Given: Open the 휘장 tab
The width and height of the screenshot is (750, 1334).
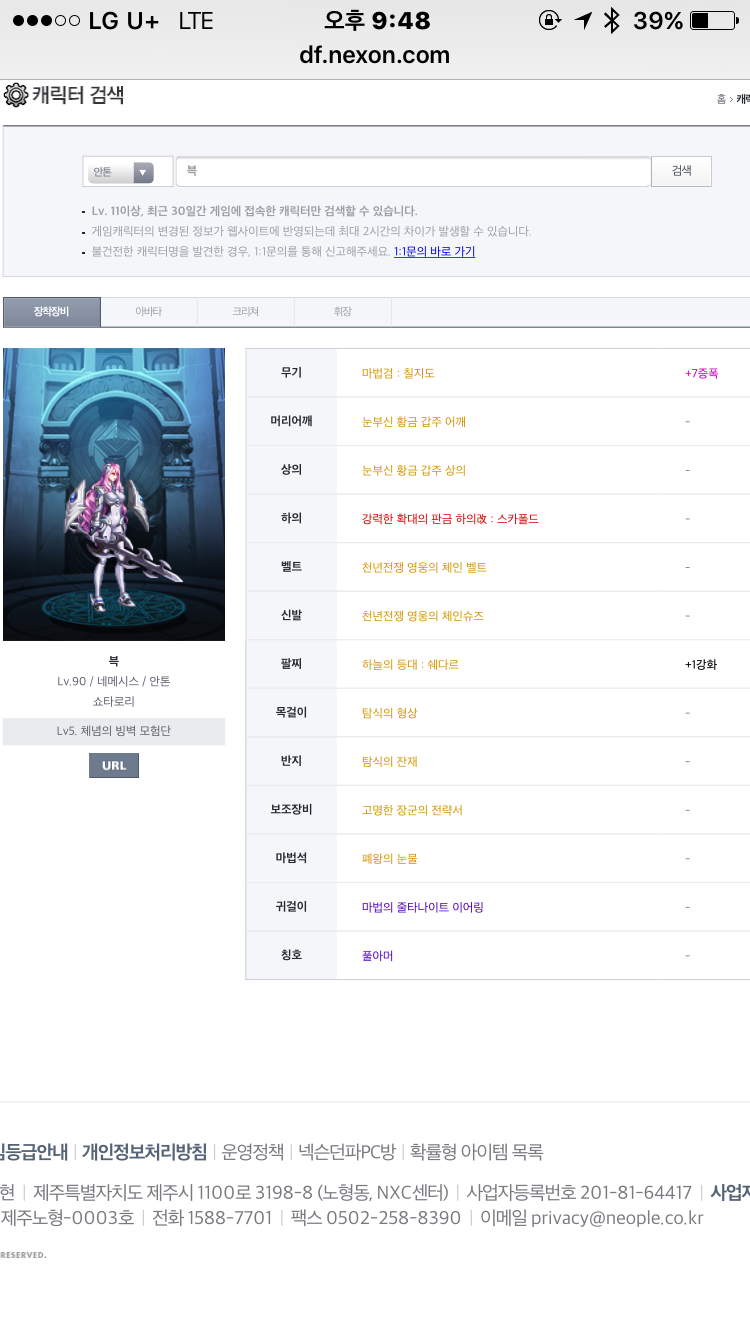Looking at the screenshot, I should pyautogui.click(x=342, y=312).
